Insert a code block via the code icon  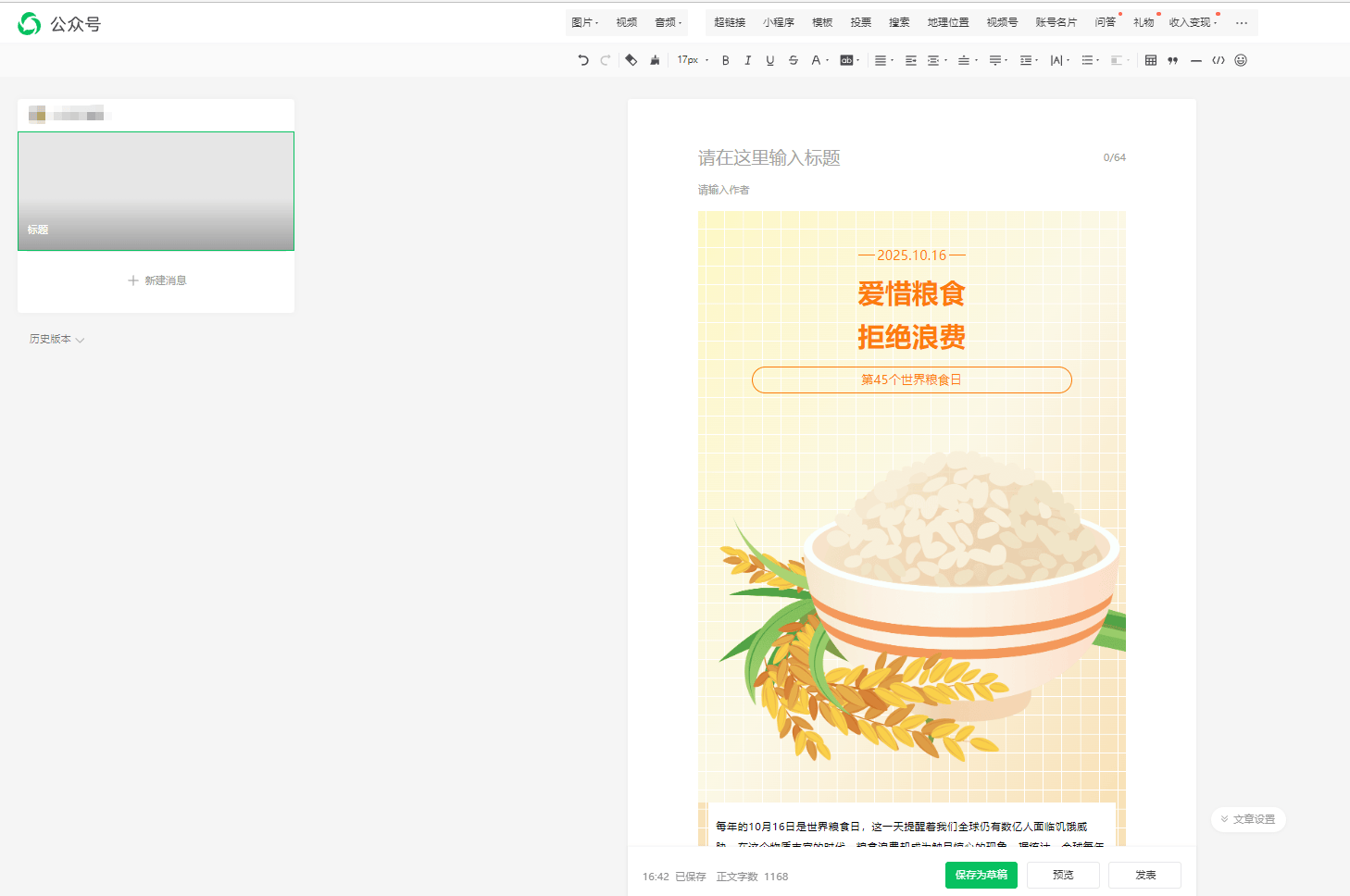1218,60
